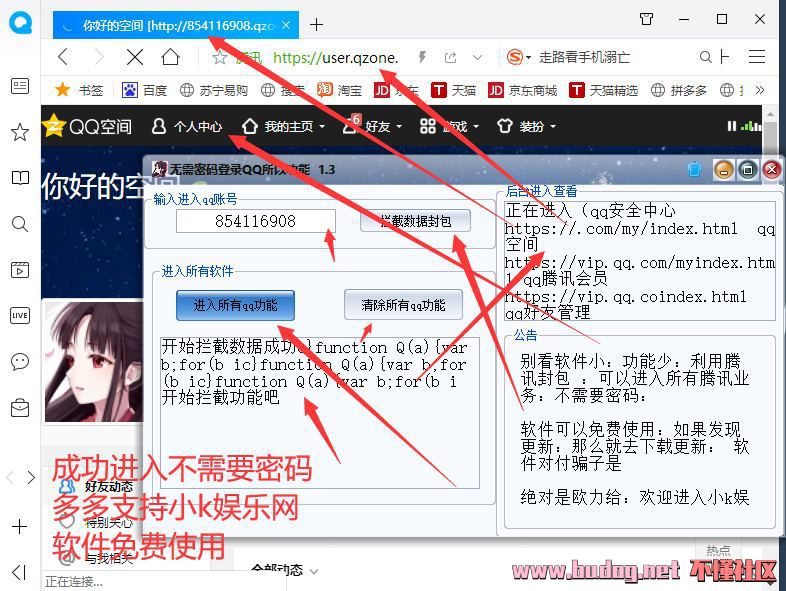Image resolution: width=786 pixels, height=591 pixels.
Task: Open the 天猫精选 bookmark
Action: click(x=604, y=90)
